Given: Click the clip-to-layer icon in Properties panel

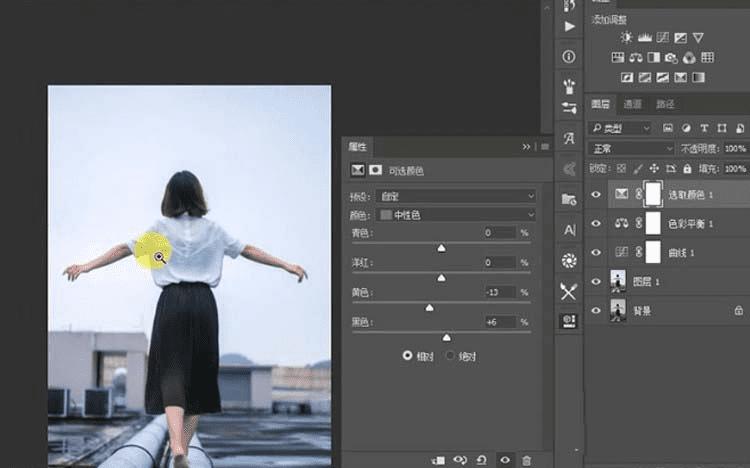Looking at the screenshot, I should (438, 459).
